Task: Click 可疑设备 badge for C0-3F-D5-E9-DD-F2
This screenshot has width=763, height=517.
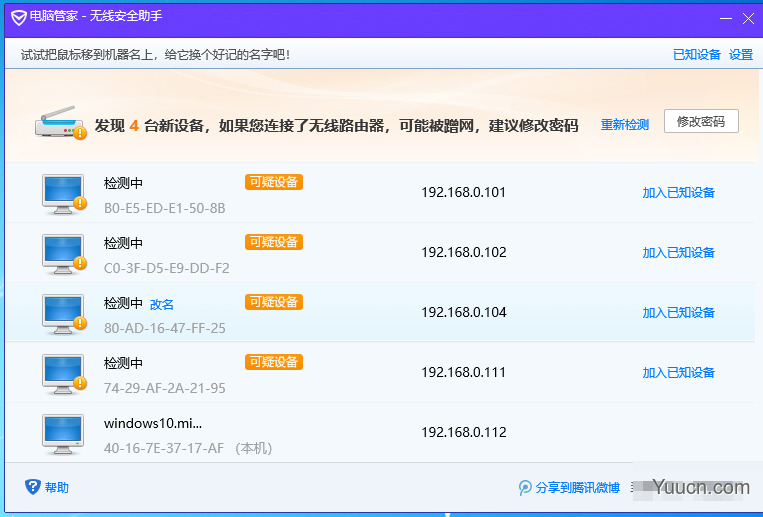Action: pyautogui.click(x=273, y=242)
